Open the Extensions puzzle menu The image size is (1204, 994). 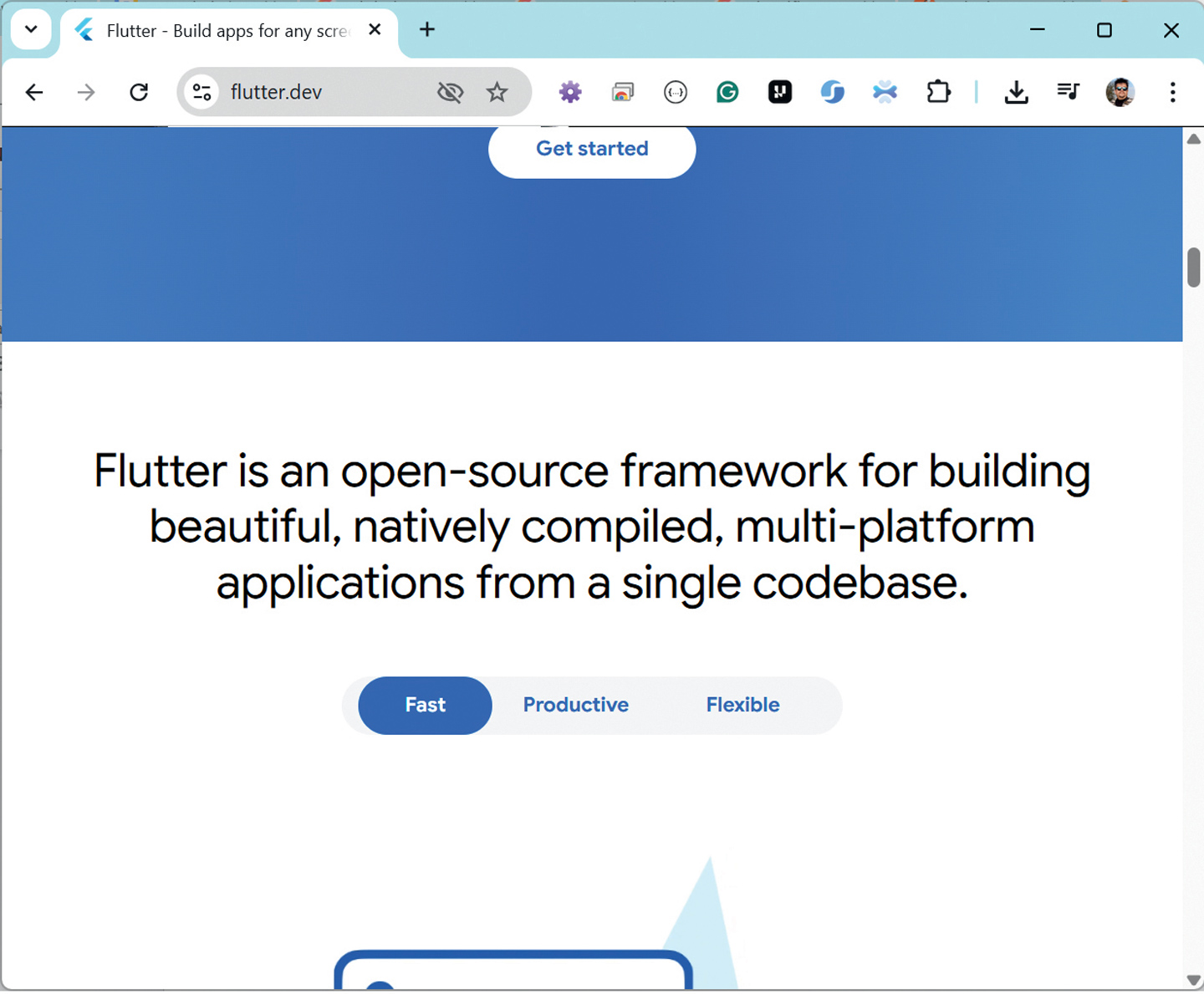coord(939,92)
